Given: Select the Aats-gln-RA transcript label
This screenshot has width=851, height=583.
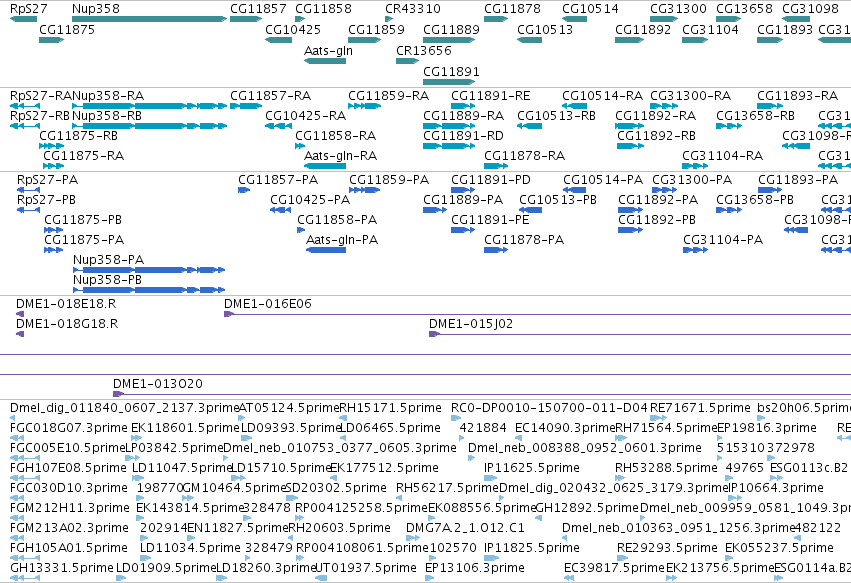Looking at the screenshot, I should point(340,156).
